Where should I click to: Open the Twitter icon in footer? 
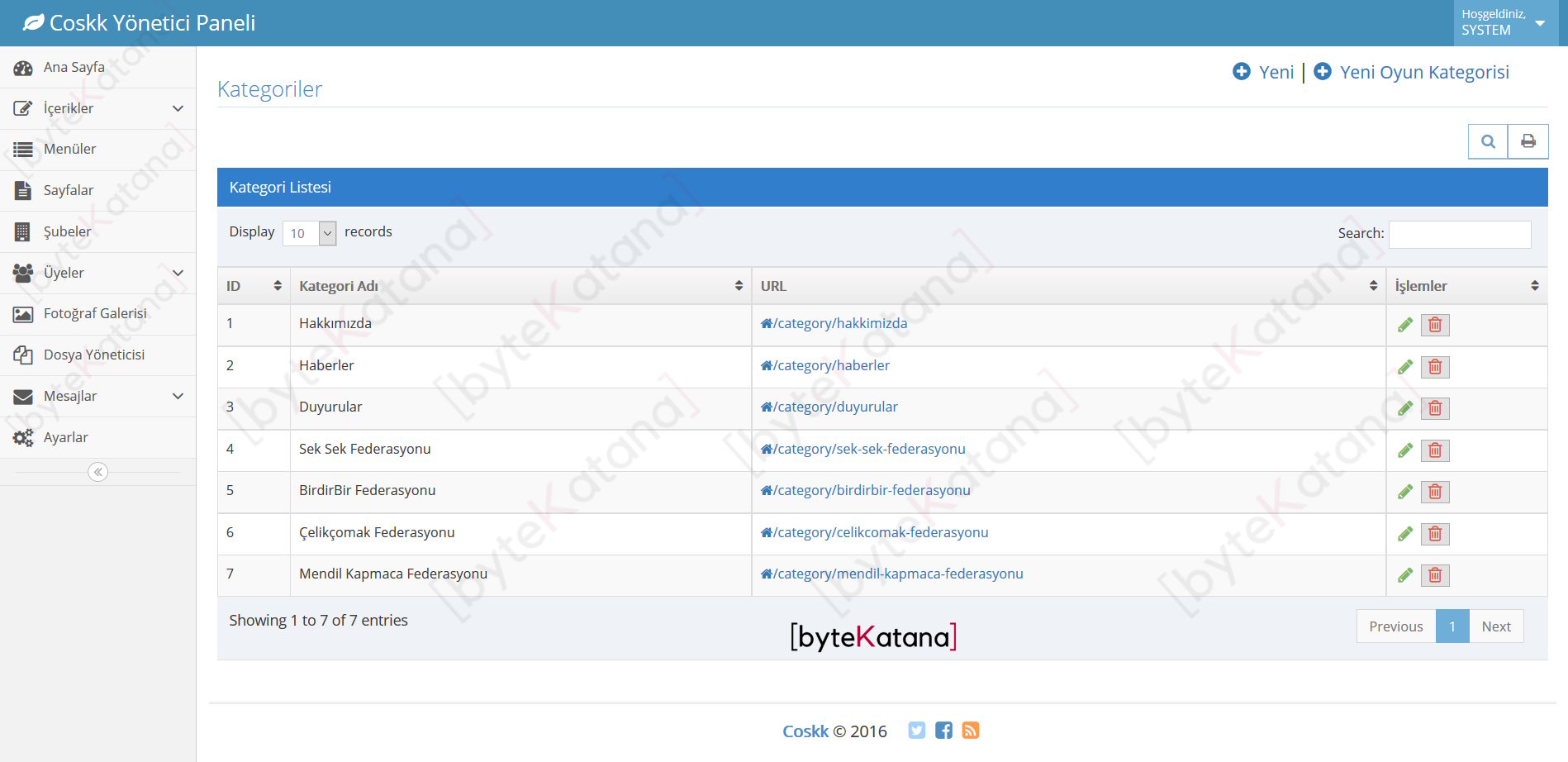click(916, 731)
